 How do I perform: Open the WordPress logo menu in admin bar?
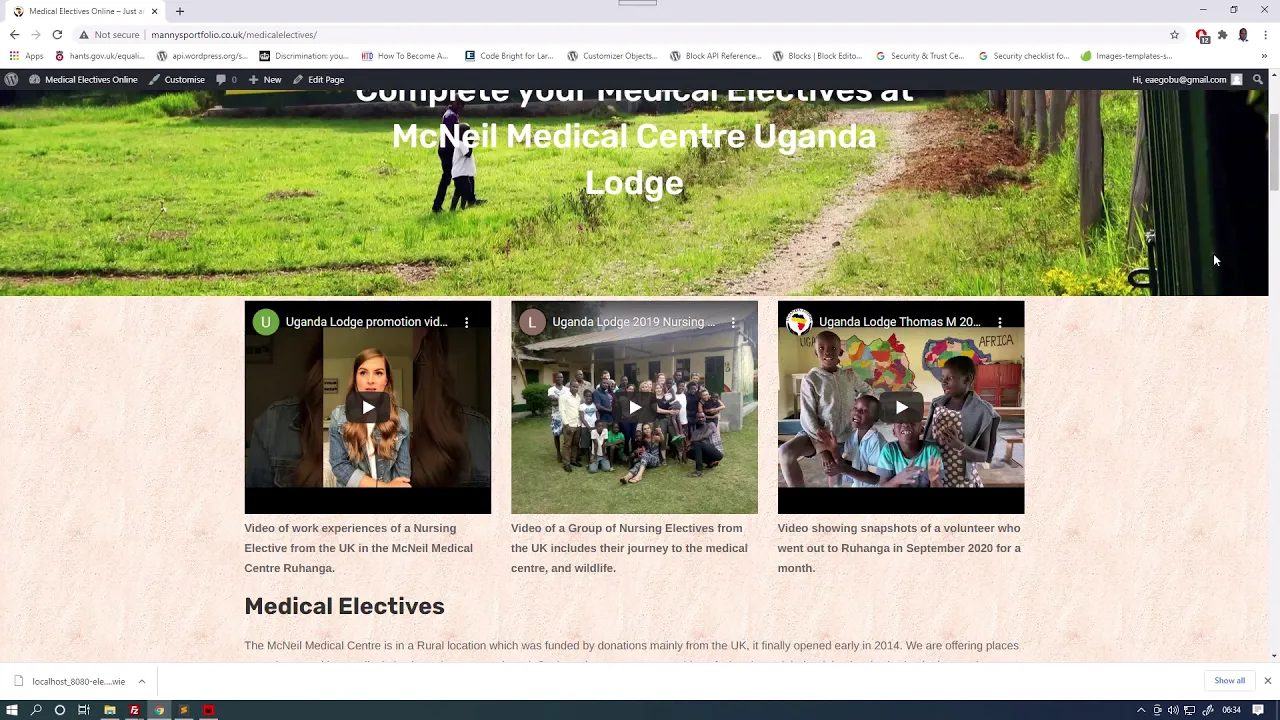pyautogui.click(x=11, y=80)
